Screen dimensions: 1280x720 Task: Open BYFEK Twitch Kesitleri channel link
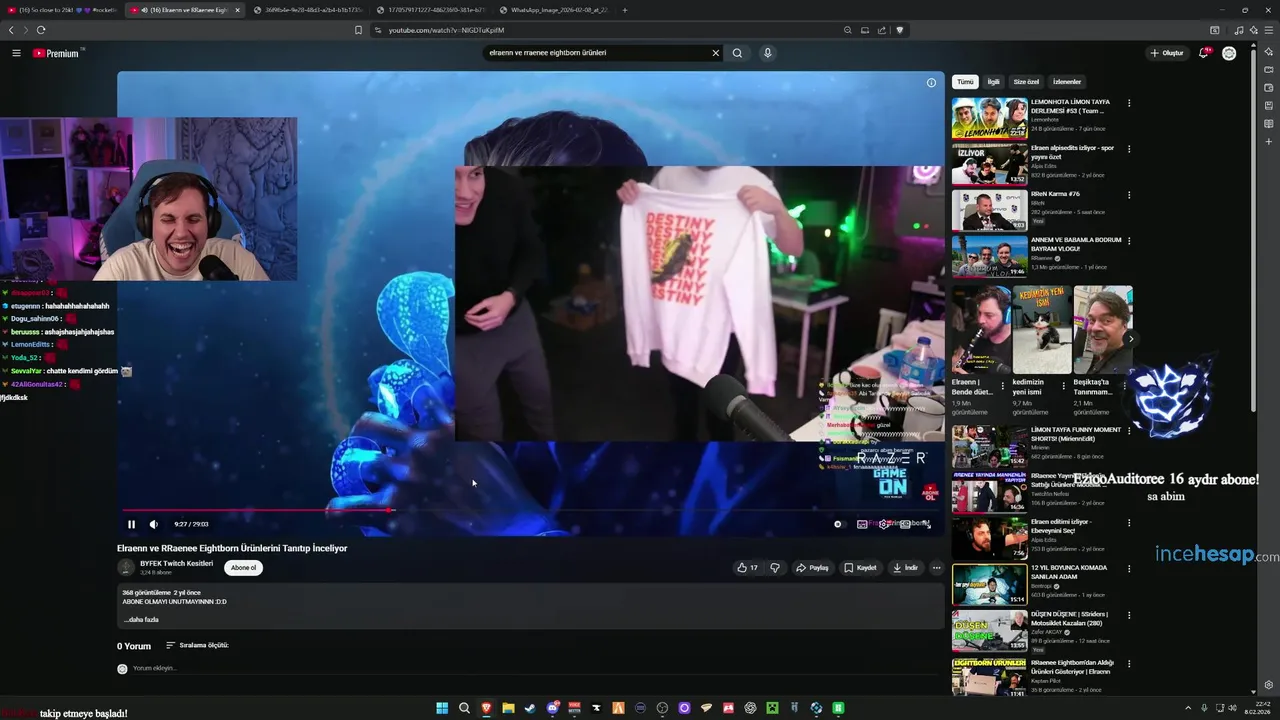pos(176,563)
